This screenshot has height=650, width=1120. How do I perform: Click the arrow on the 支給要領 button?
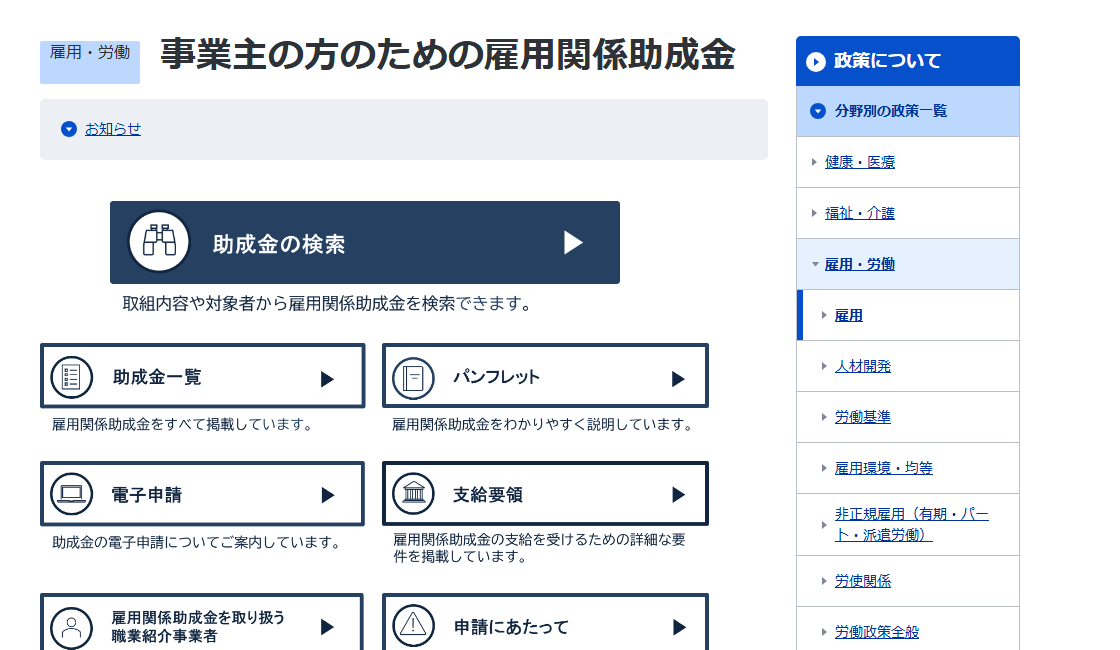point(678,494)
